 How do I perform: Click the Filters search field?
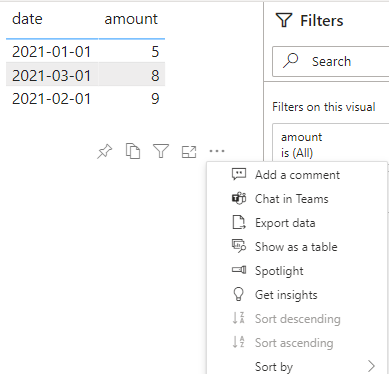[x=331, y=62]
